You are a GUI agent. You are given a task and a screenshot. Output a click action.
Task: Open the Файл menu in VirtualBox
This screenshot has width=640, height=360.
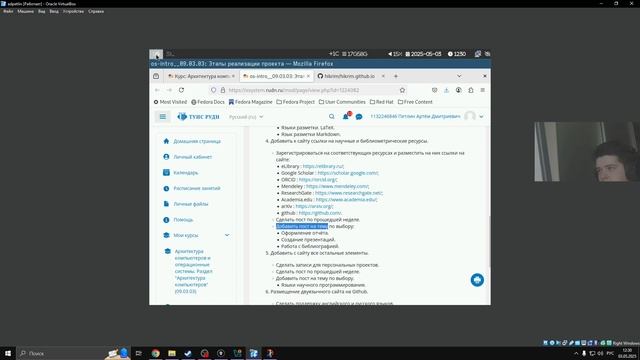8,11
